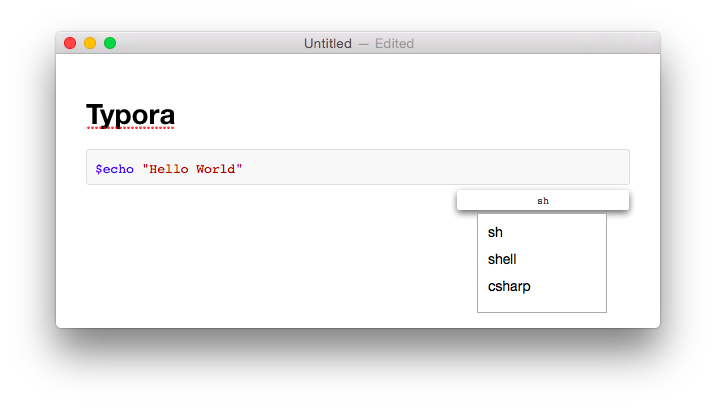Click the Untitled document title
The height and width of the screenshot is (408, 716).
328,43
